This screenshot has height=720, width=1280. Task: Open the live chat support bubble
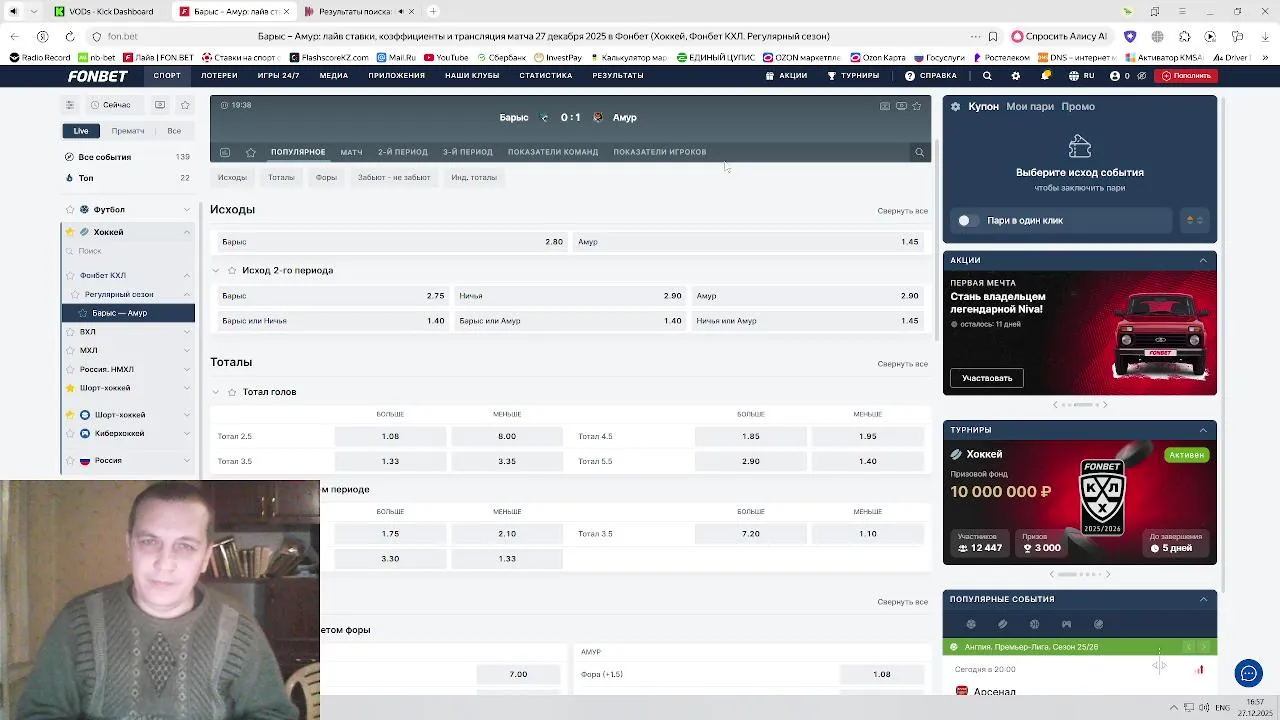(x=1248, y=673)
